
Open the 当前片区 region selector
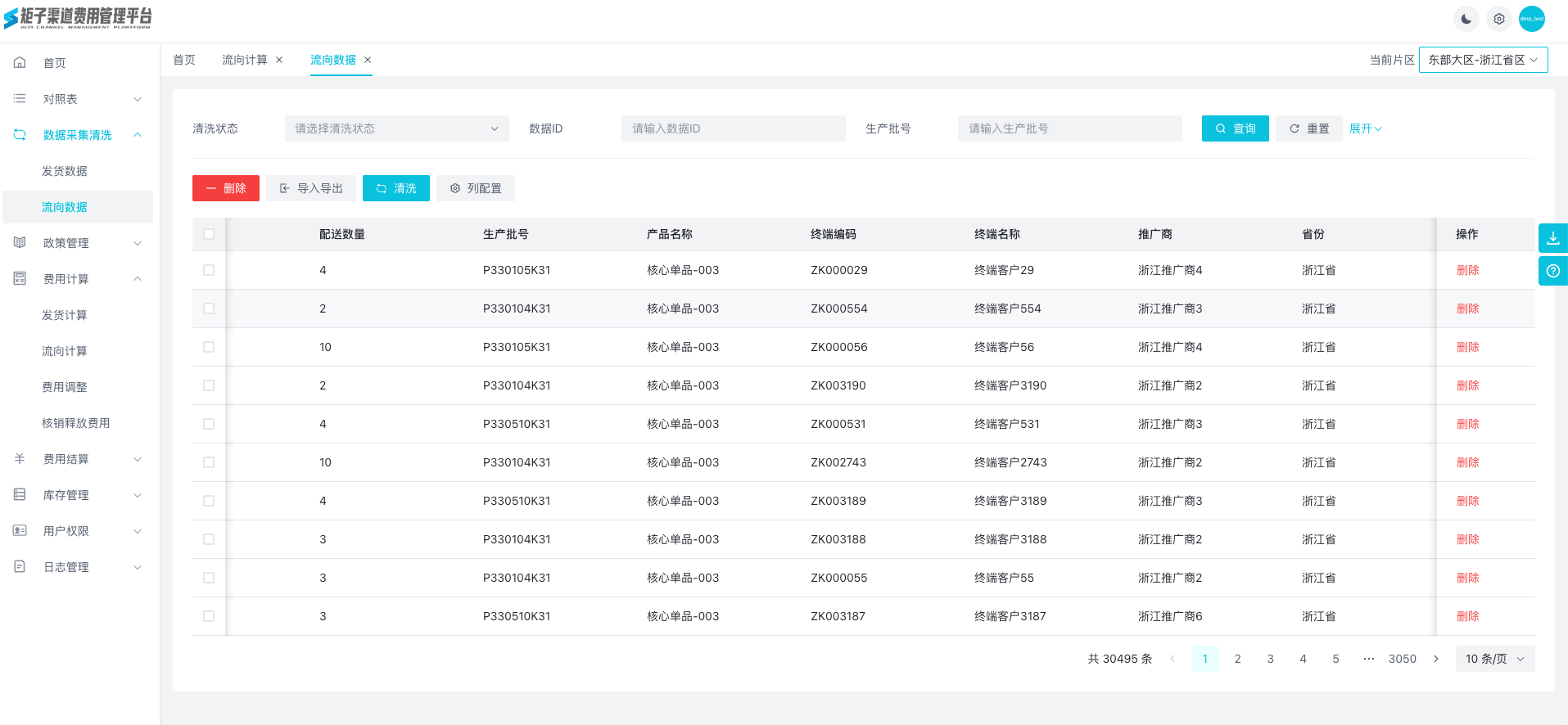pos(1482,60)
